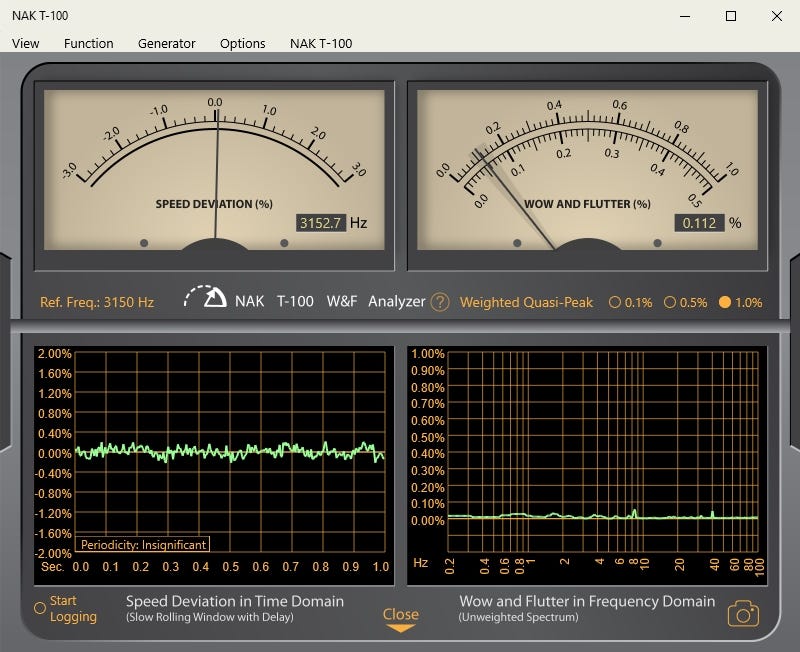This screenshot has height=652, width=800.
Task: Open the Options menu
Action: click(243, 43)
